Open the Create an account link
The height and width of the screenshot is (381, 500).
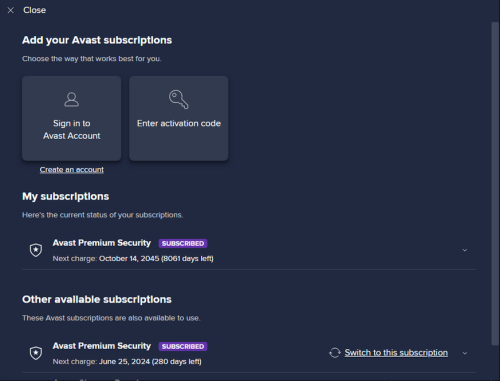(72, 170)
